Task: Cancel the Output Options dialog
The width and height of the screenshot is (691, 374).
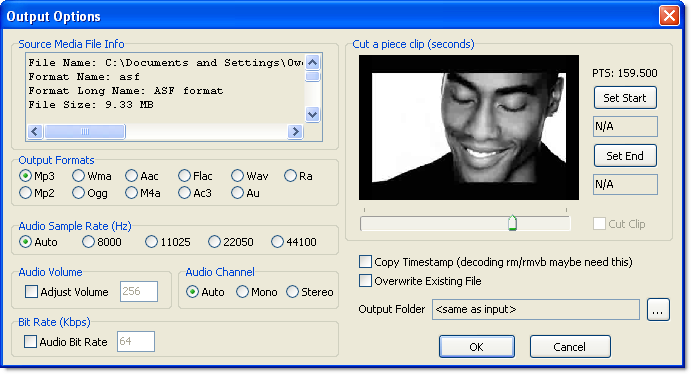Action: coord(570,347)
